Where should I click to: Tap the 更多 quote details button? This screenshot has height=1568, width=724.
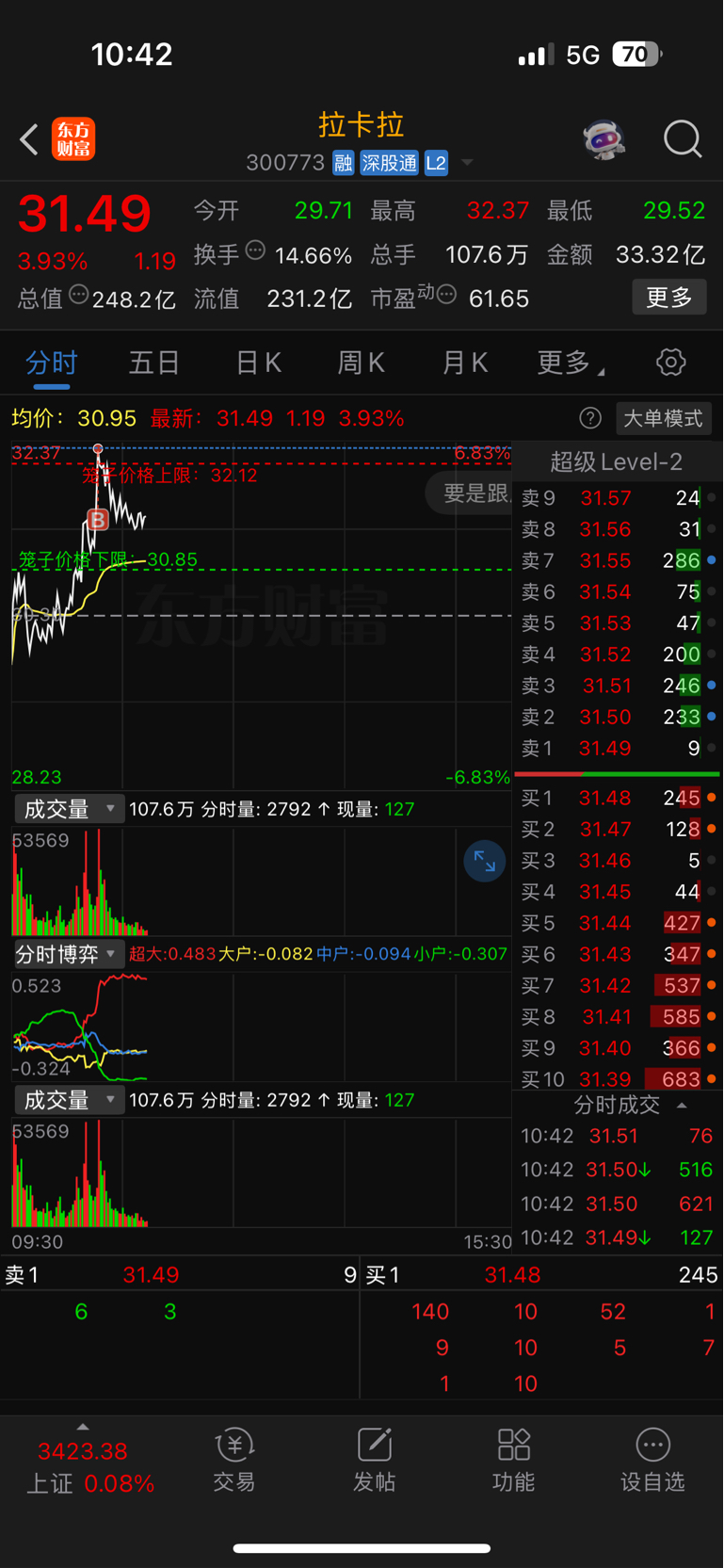[x=669, y=298]
